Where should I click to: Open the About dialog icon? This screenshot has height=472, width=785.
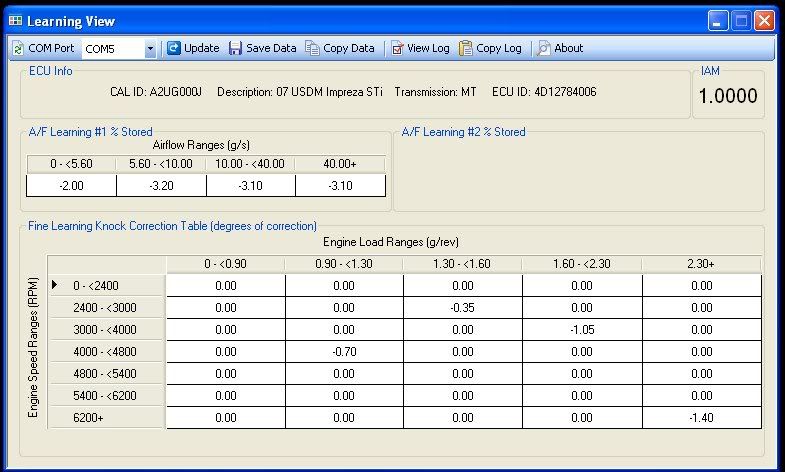543,48
